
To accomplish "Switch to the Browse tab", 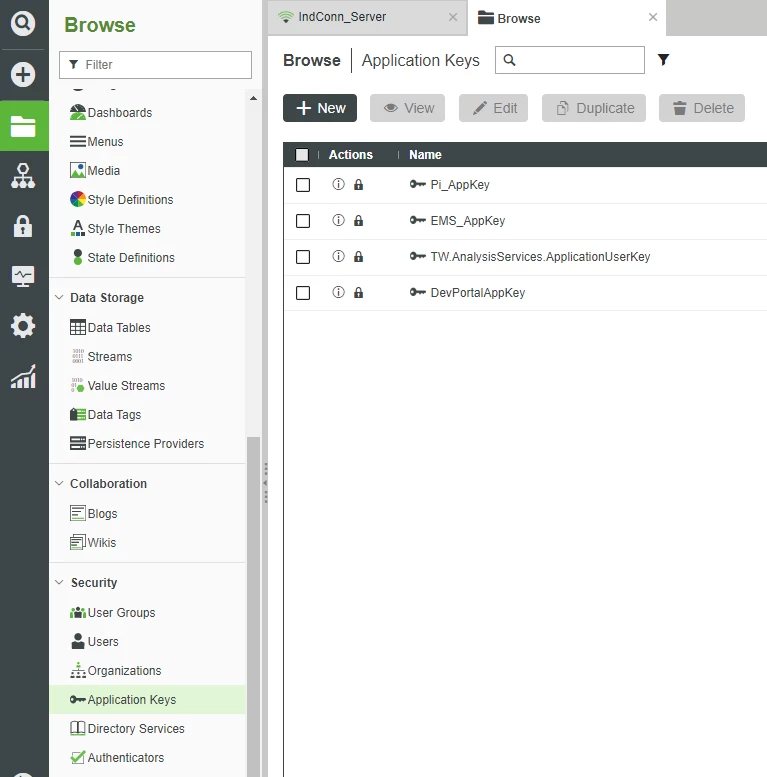I will [x=566, y=17].
